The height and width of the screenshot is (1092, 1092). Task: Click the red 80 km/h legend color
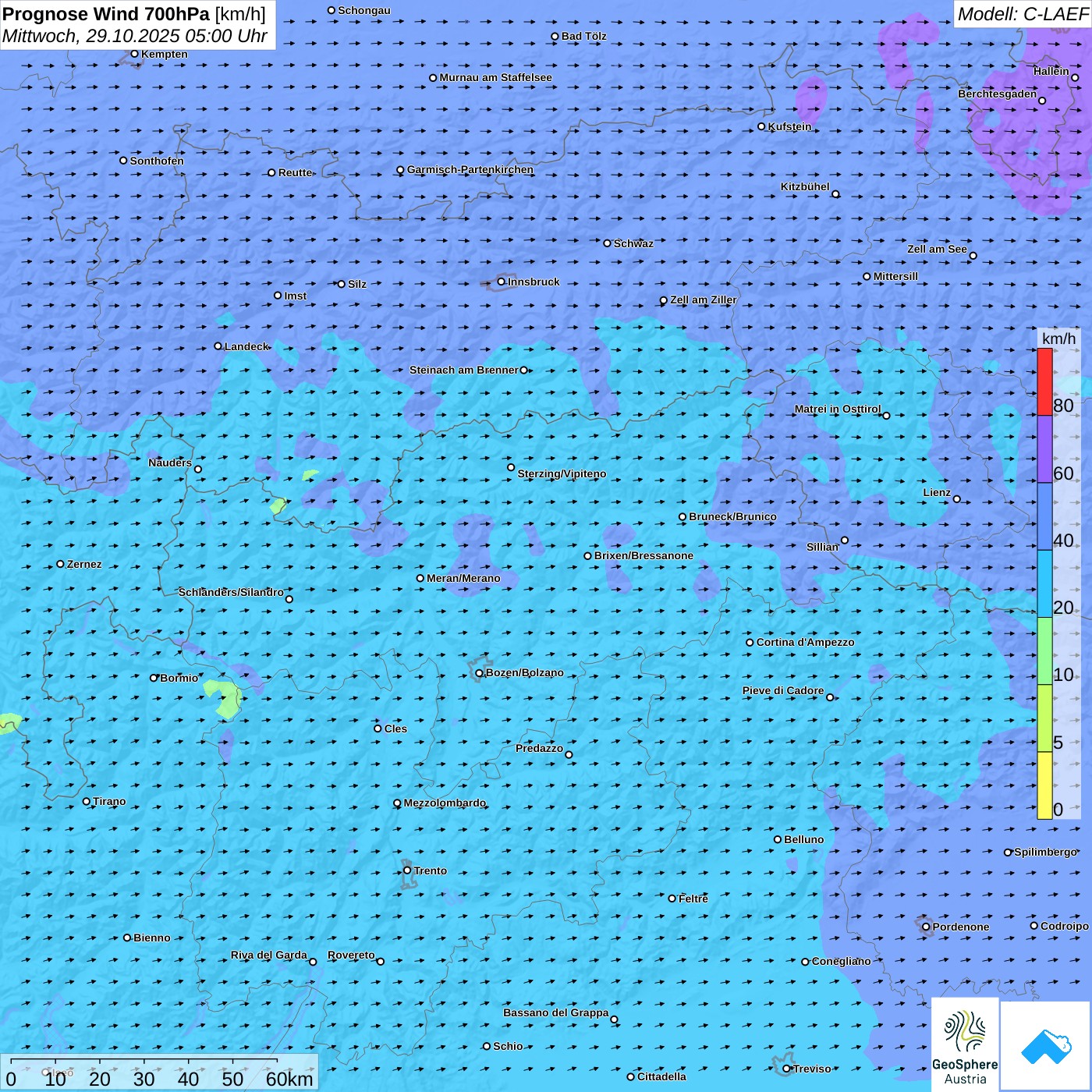1044,381
